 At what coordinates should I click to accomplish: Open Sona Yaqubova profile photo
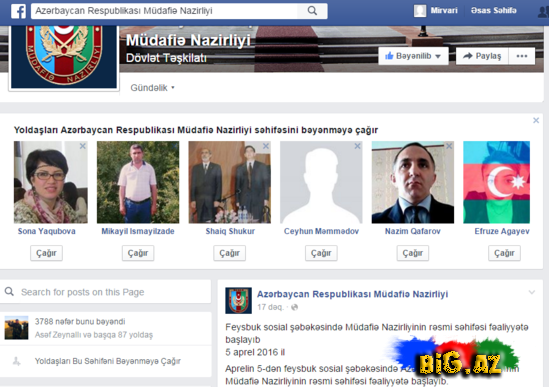(51, 182)
